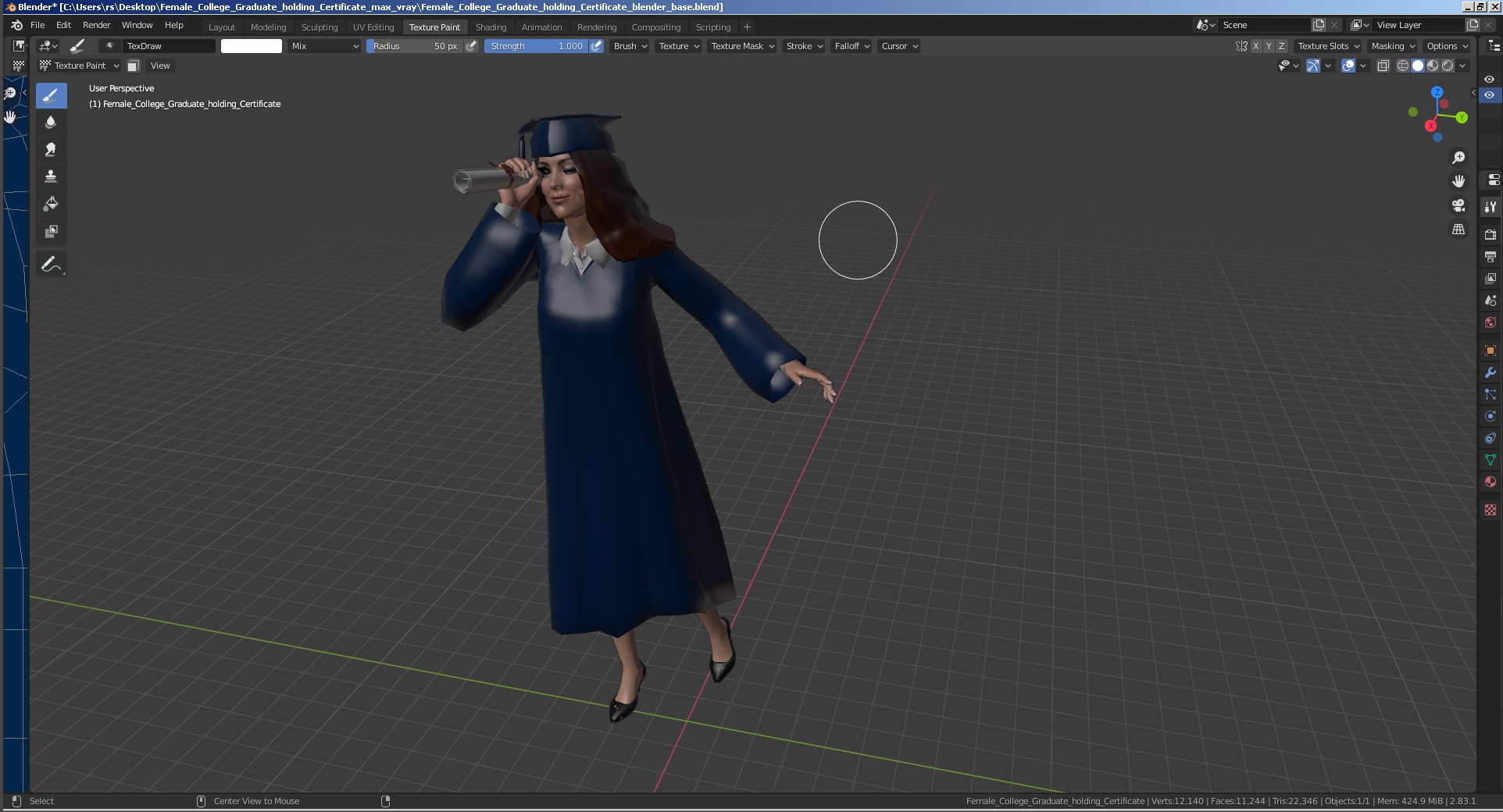
Task: Switch to the UV Editing workspace tab
Action: 373,27
